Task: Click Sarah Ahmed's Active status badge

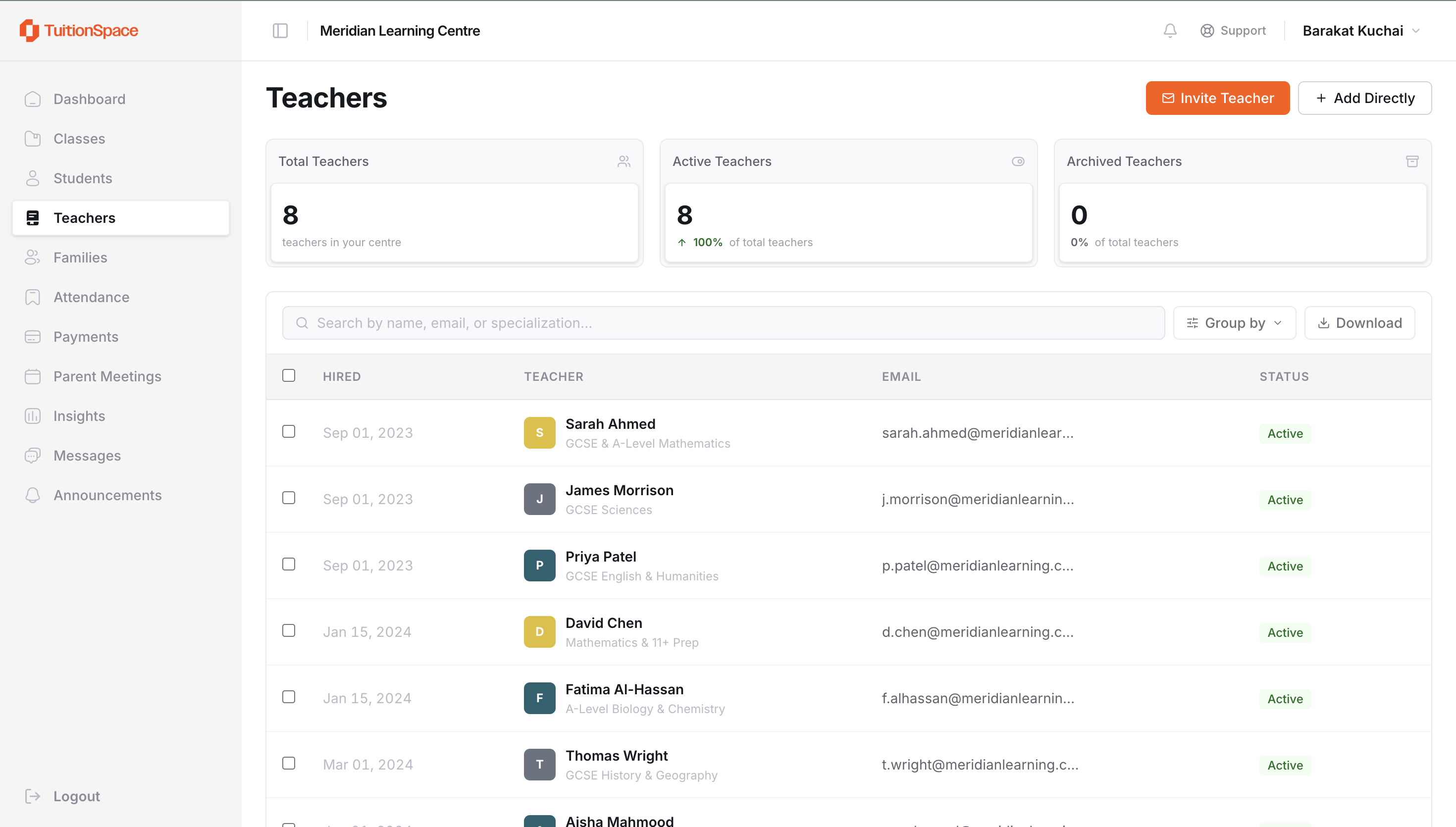Action: tap(1285, 433)
